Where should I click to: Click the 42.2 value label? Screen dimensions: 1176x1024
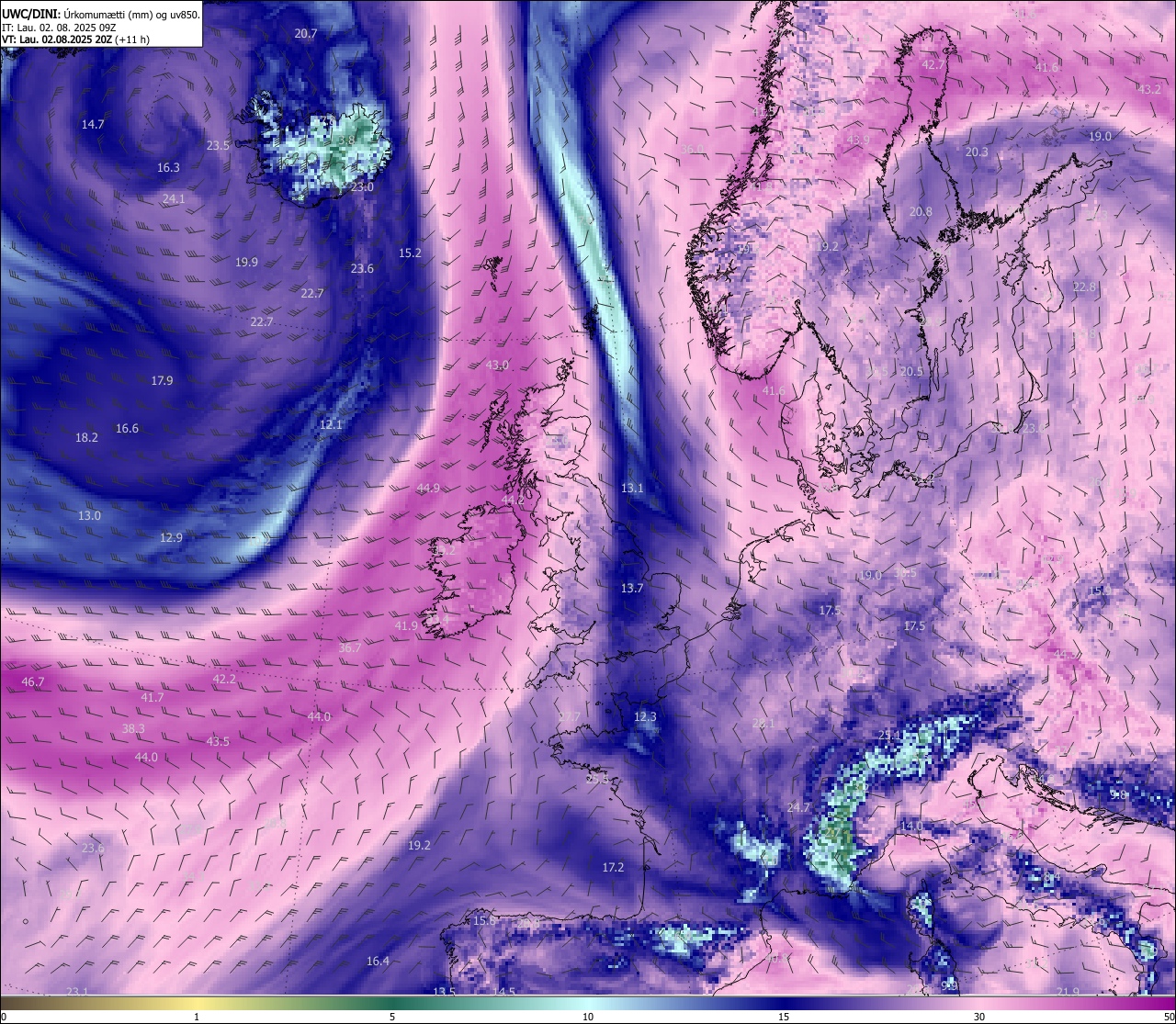224,679
